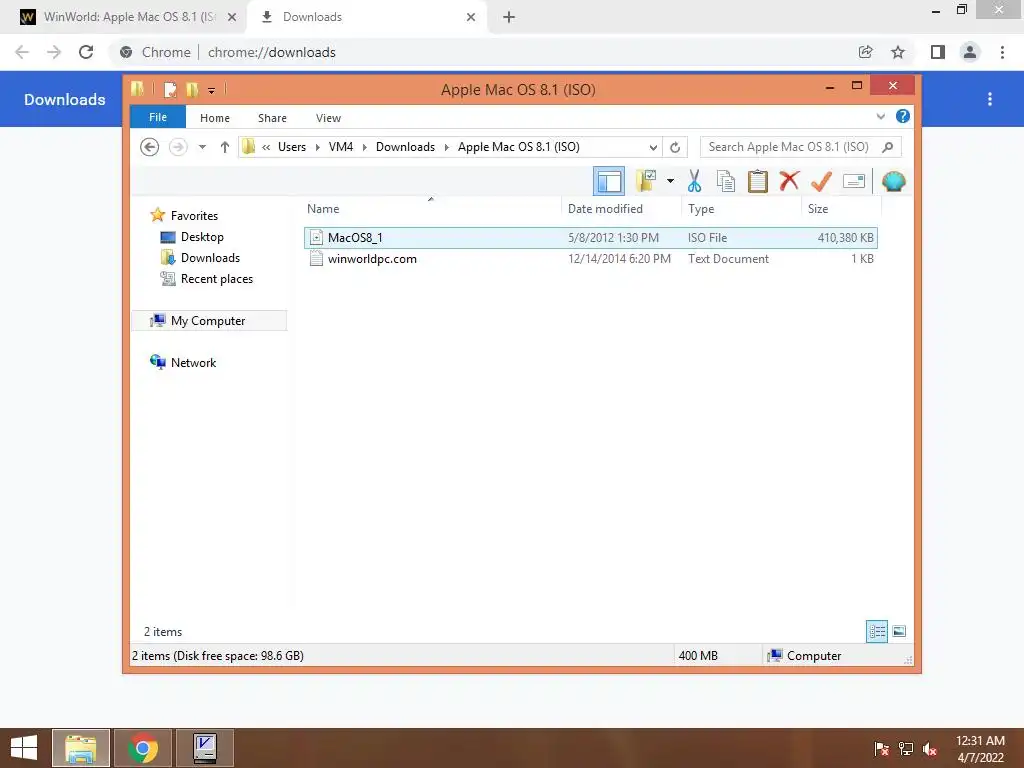Open the Downloads page three-dot menu
This screenshot has width=1024, height=768.
990,99
